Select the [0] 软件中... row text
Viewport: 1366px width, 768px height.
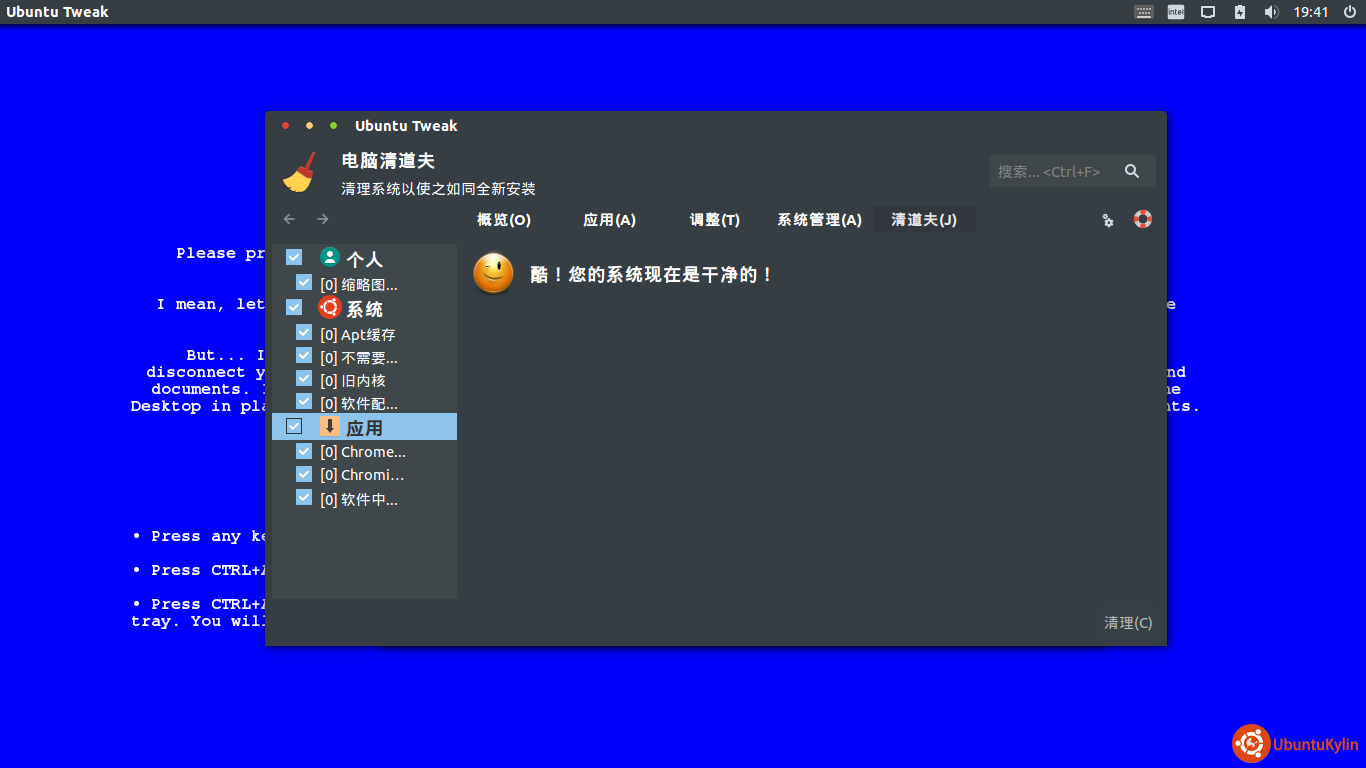pos(359,500)
